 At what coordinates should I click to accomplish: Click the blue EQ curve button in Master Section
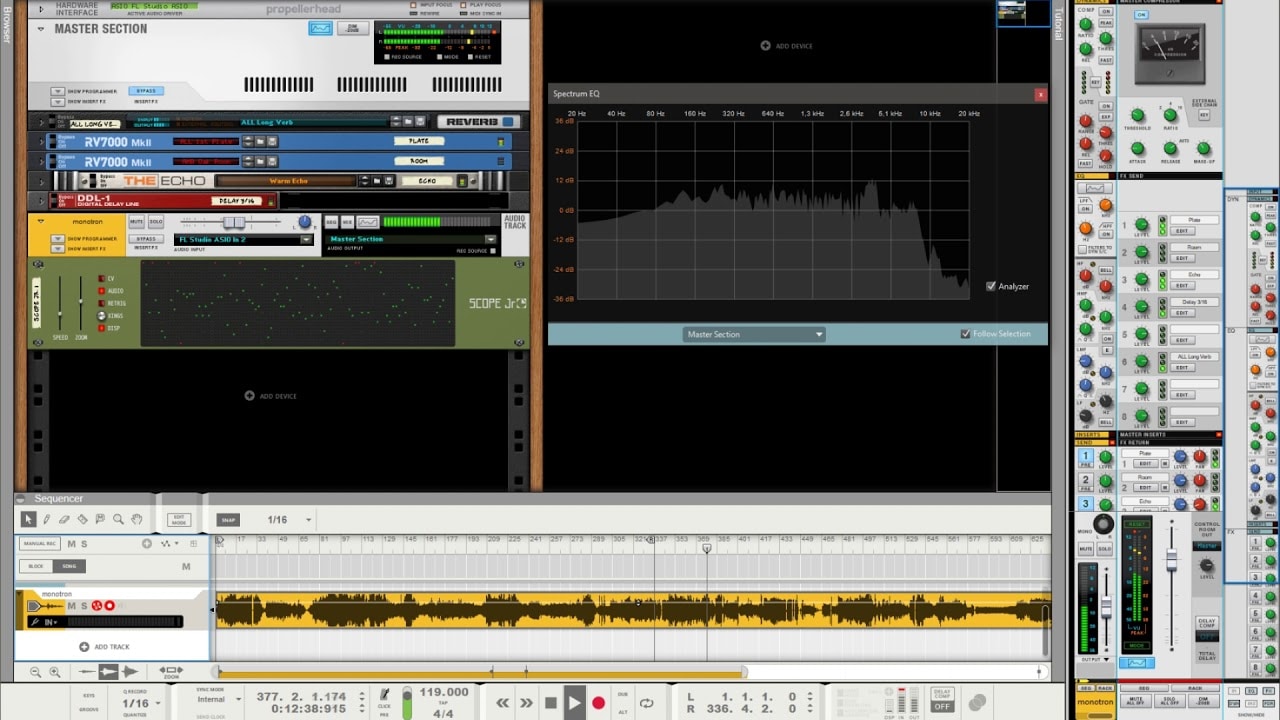click(320, 29)
